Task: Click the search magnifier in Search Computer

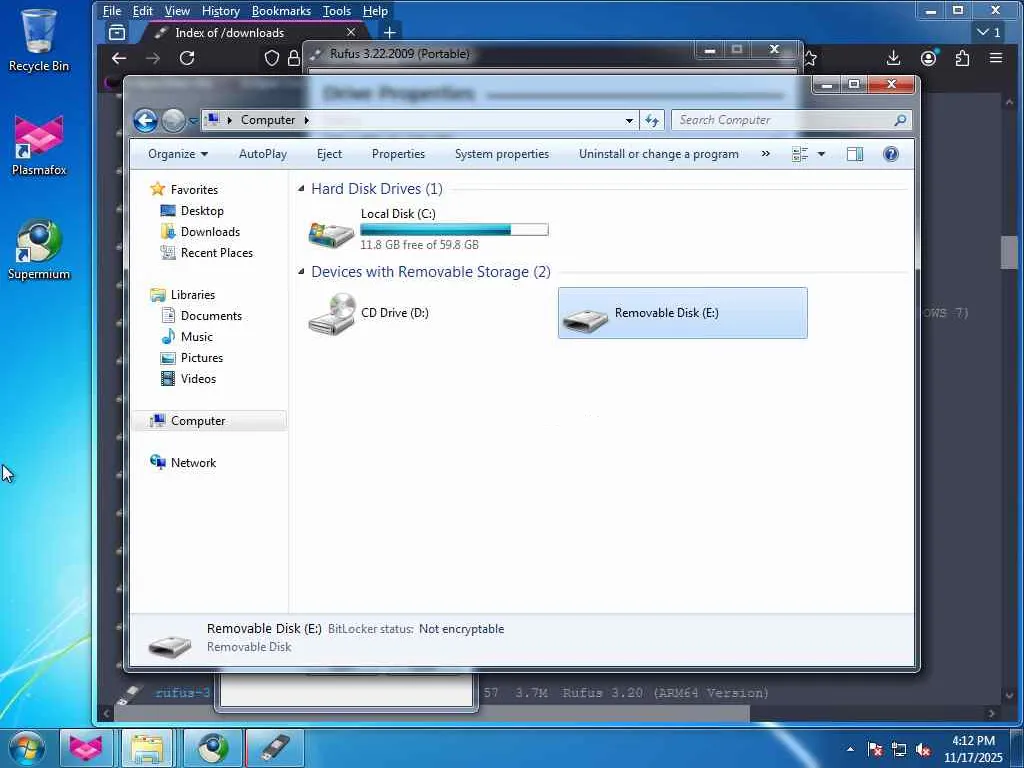Action: pyautogui.click(x=900, y=120)
